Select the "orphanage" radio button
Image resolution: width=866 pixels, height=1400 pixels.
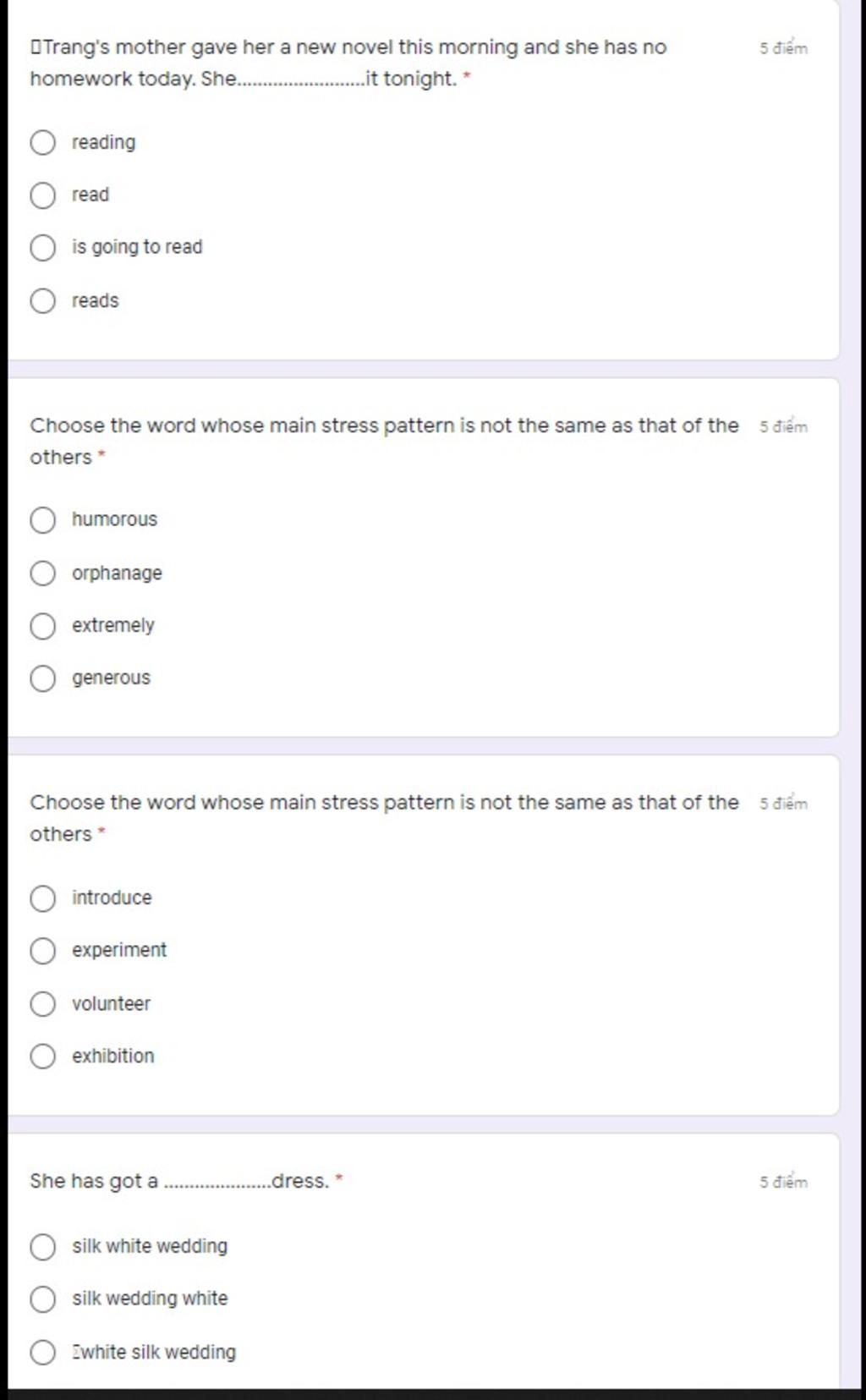point(43,573)
